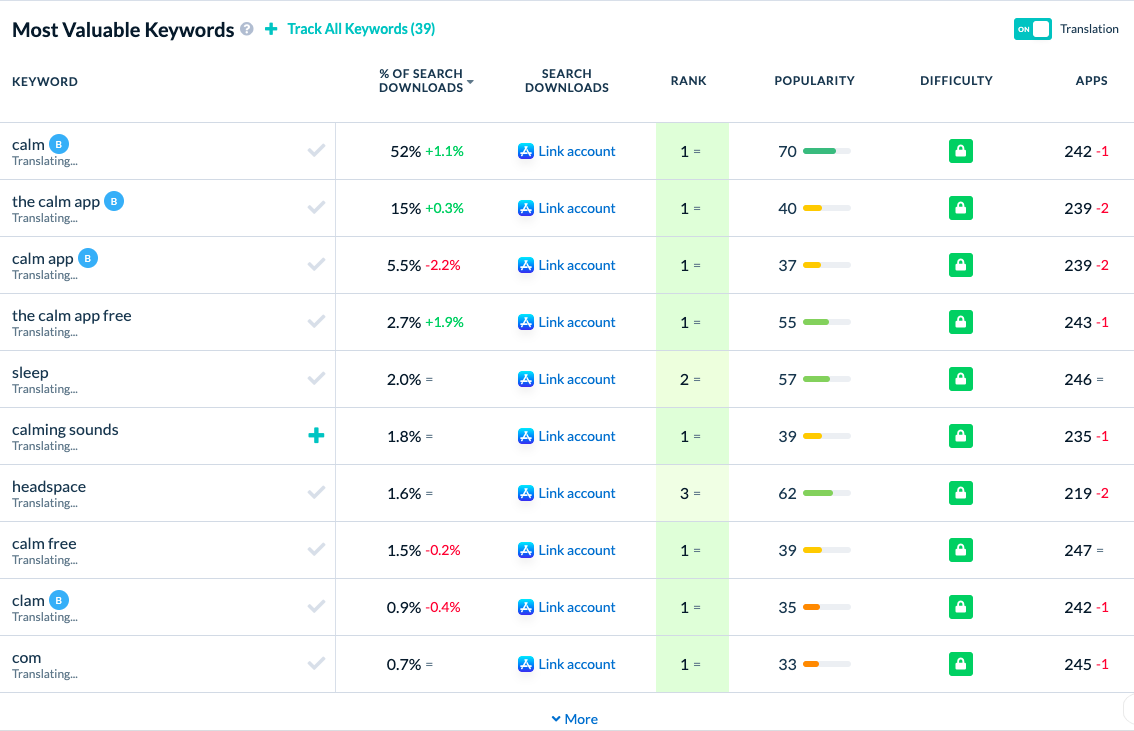
Task: Click the popularity bar for calm keyword
Action: 827,151
